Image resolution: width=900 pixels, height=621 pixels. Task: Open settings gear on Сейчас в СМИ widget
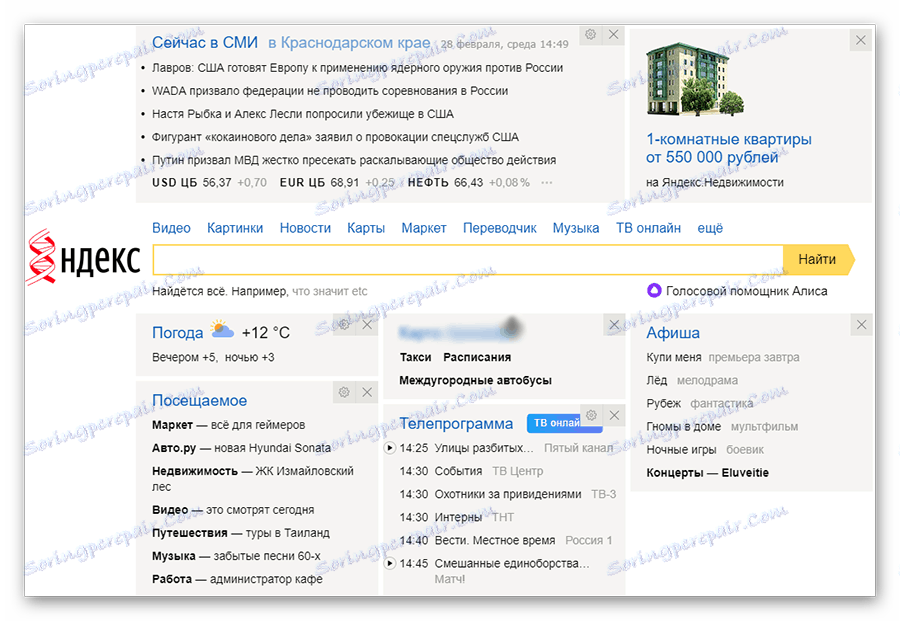(592, 34)
